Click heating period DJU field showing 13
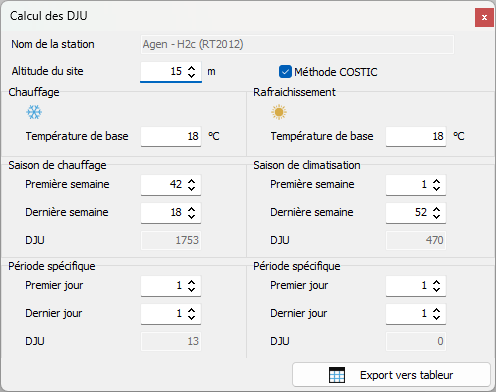Viewport: 496px width, 392px height. (x=171, y=341)
